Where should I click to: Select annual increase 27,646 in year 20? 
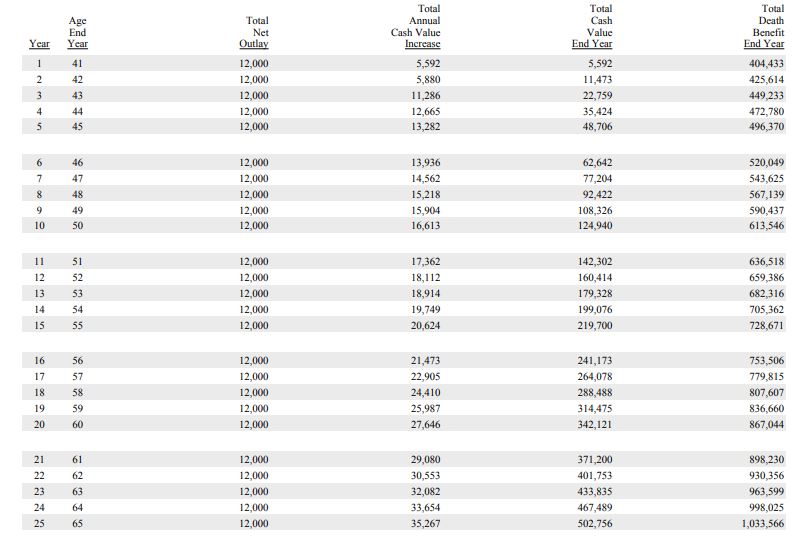pyautogui.click(x=426, y=424)
